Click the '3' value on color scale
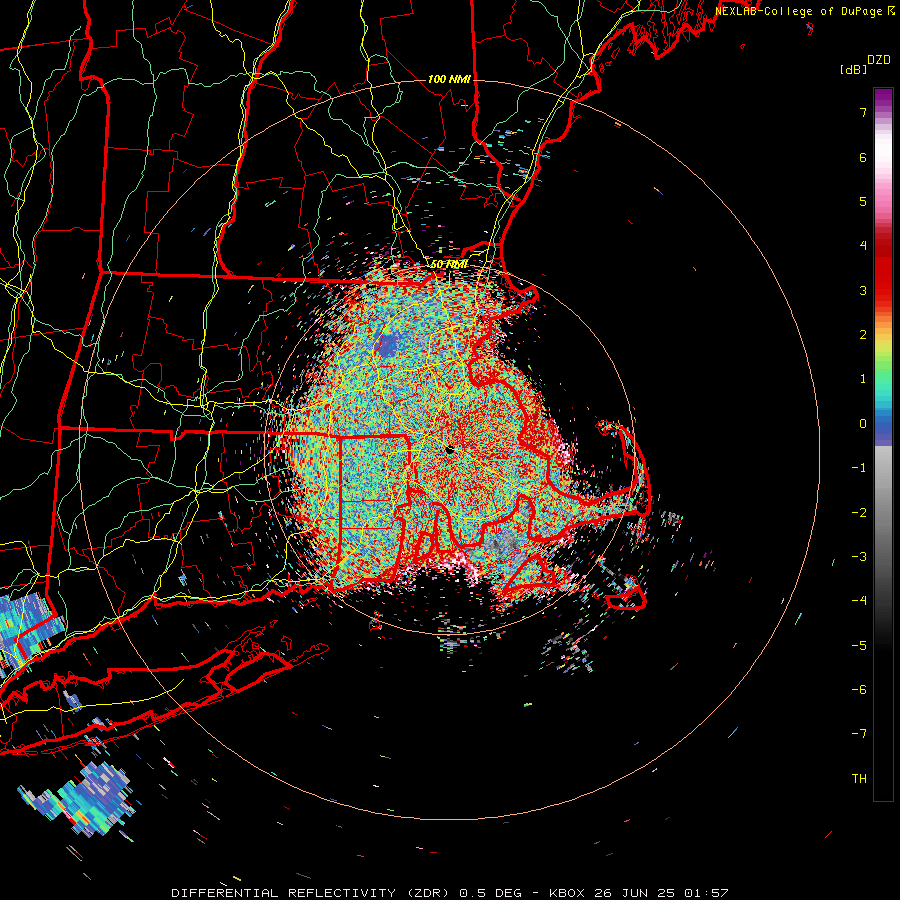 pyautogui.click(x=863, y=290)
